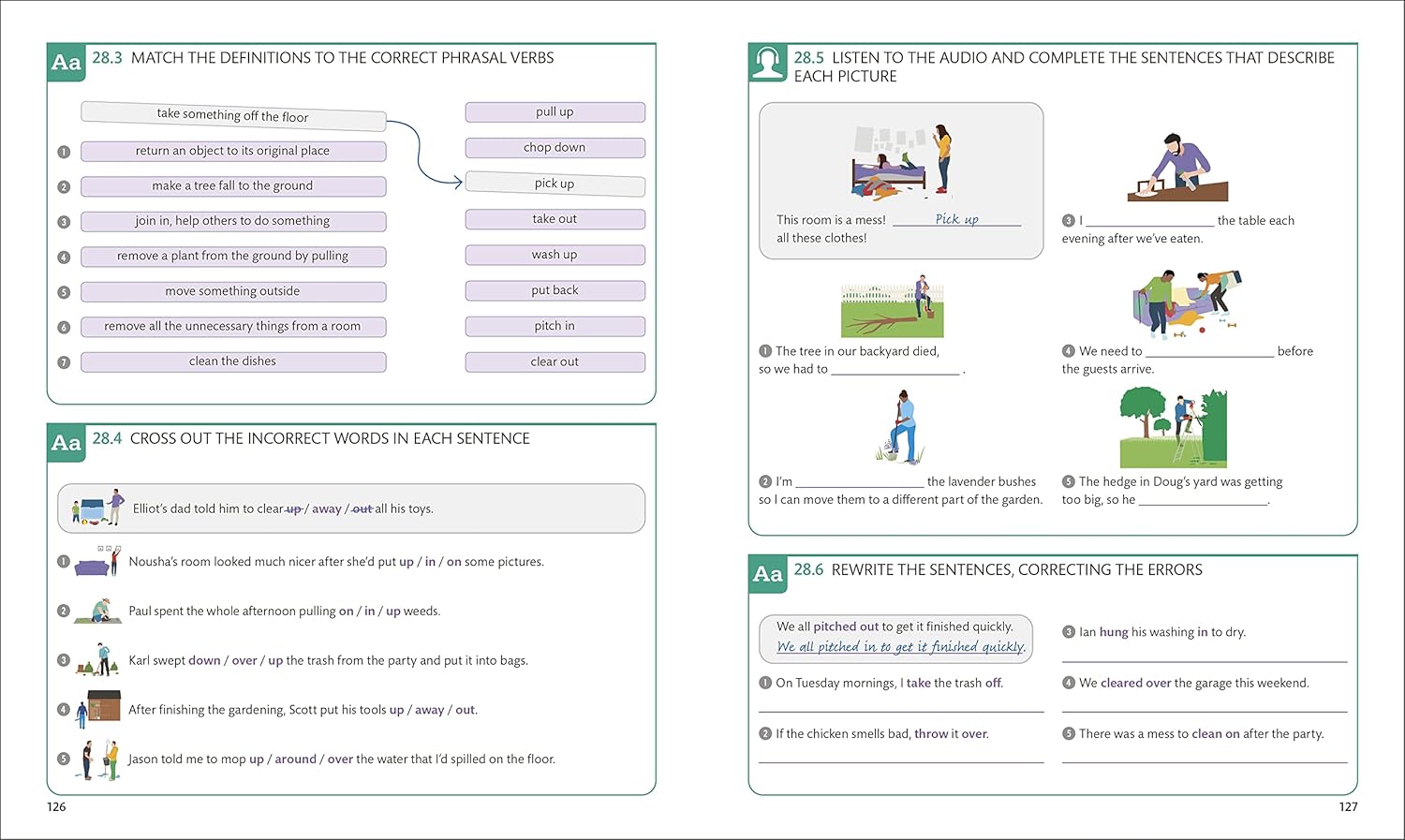The height and width of the screenshot is (840, 1405).
Task: Choose definition 'move something outside'
Action: click(x=233, y=291)
